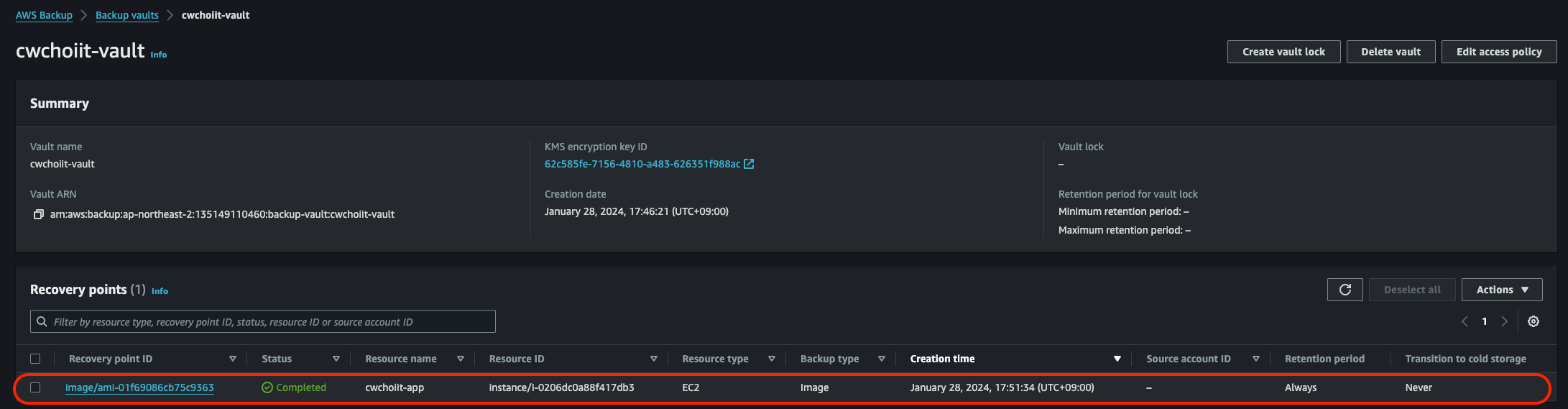1568x409 pixels.
Task: Click the Vault ARN text value
Action: pyautogui.click(x=222, y=214)
